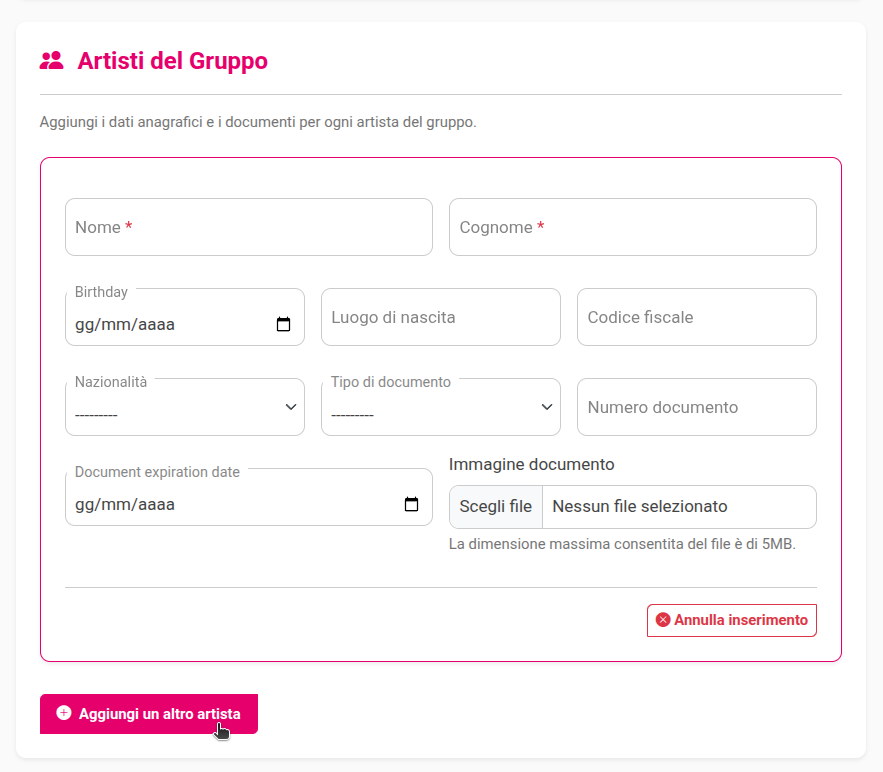Click the Birthday date field
883x772 pixels.
coord(185,317)
